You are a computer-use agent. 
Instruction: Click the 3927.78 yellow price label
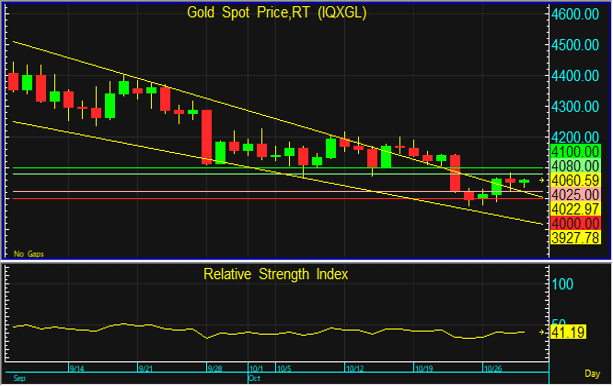pos(575,238)
